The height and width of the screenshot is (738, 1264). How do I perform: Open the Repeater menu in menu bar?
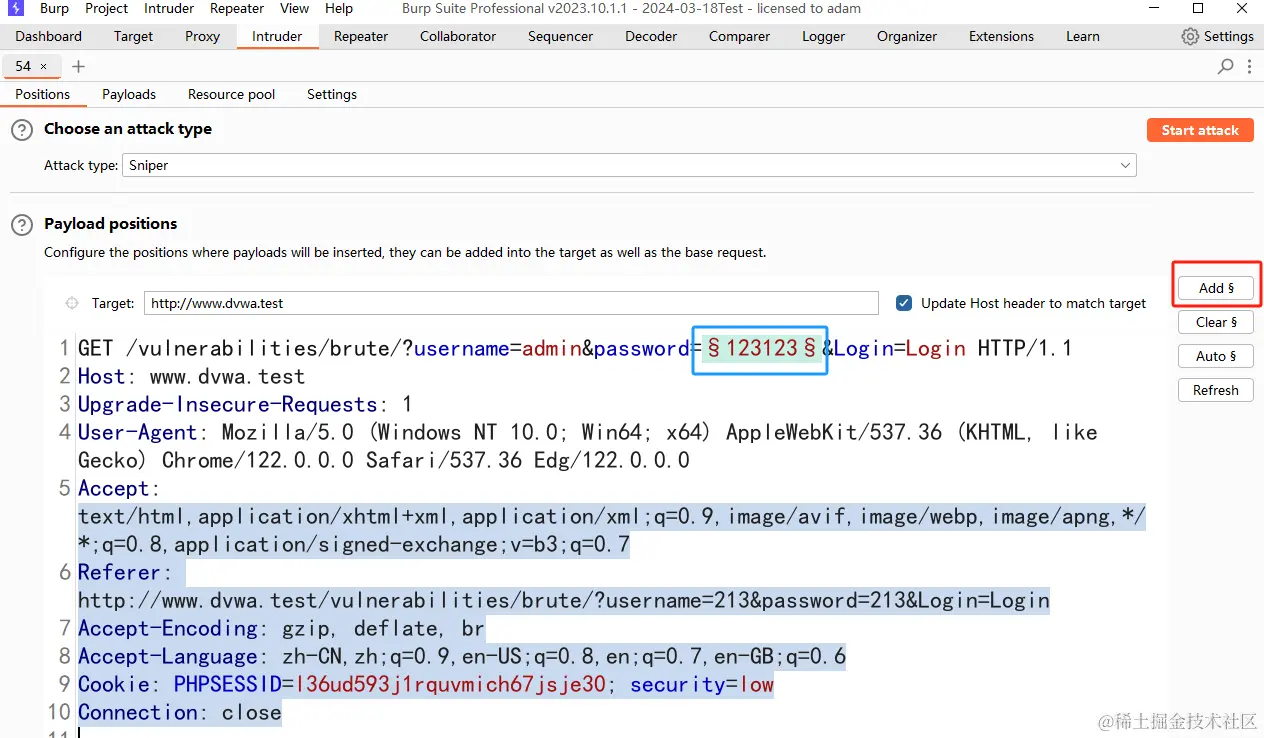pos(237,8)
